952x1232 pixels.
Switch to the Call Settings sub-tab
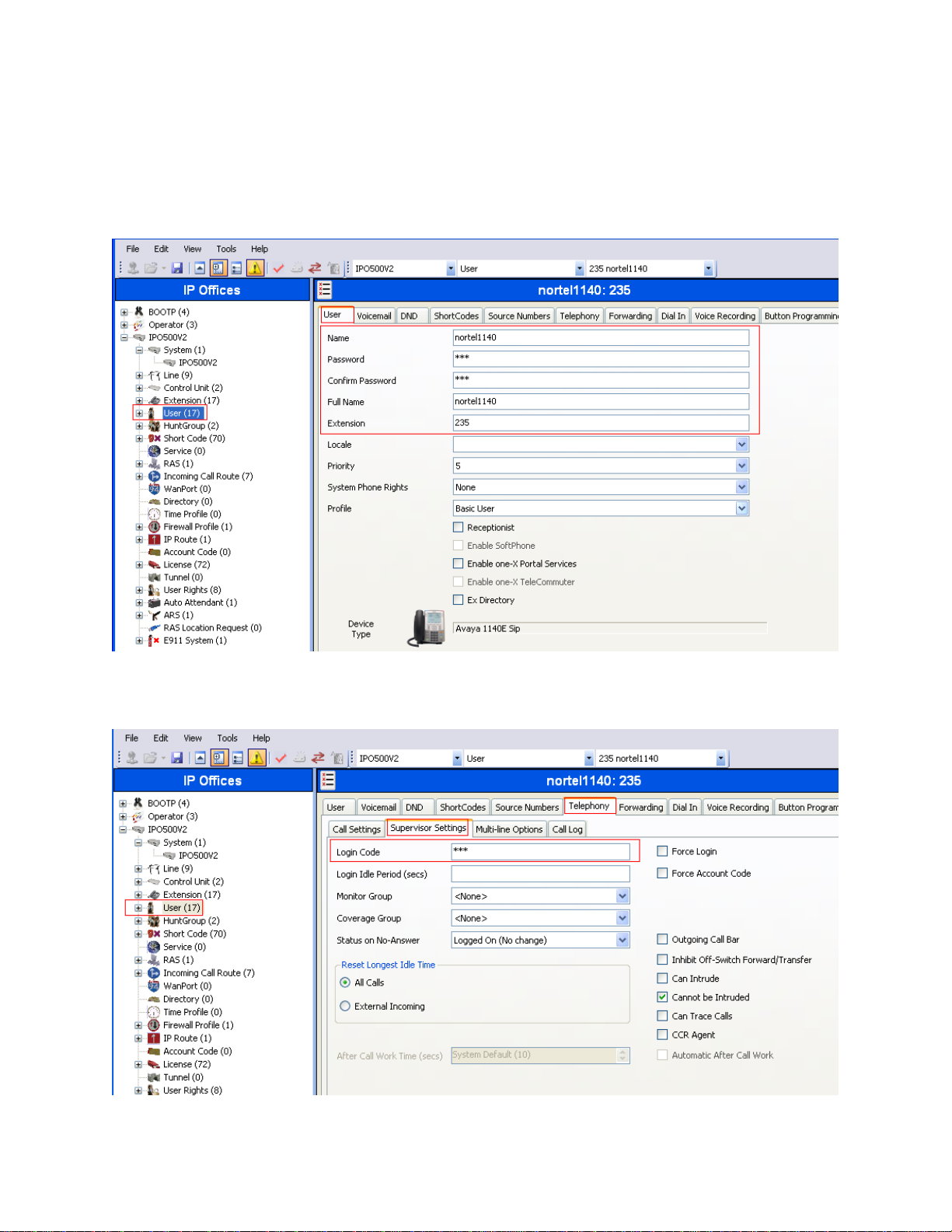click(357, 829)
